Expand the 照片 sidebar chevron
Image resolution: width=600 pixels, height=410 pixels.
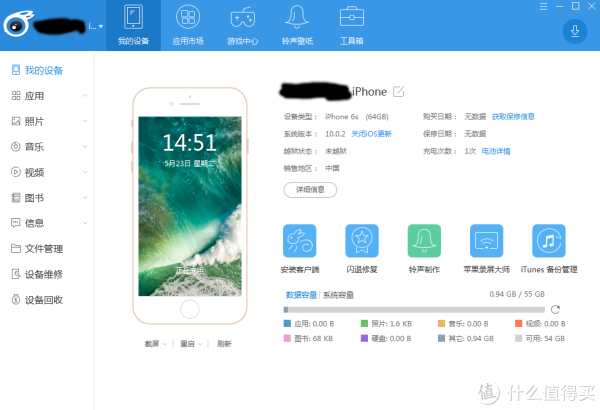(x=85, y=121)
